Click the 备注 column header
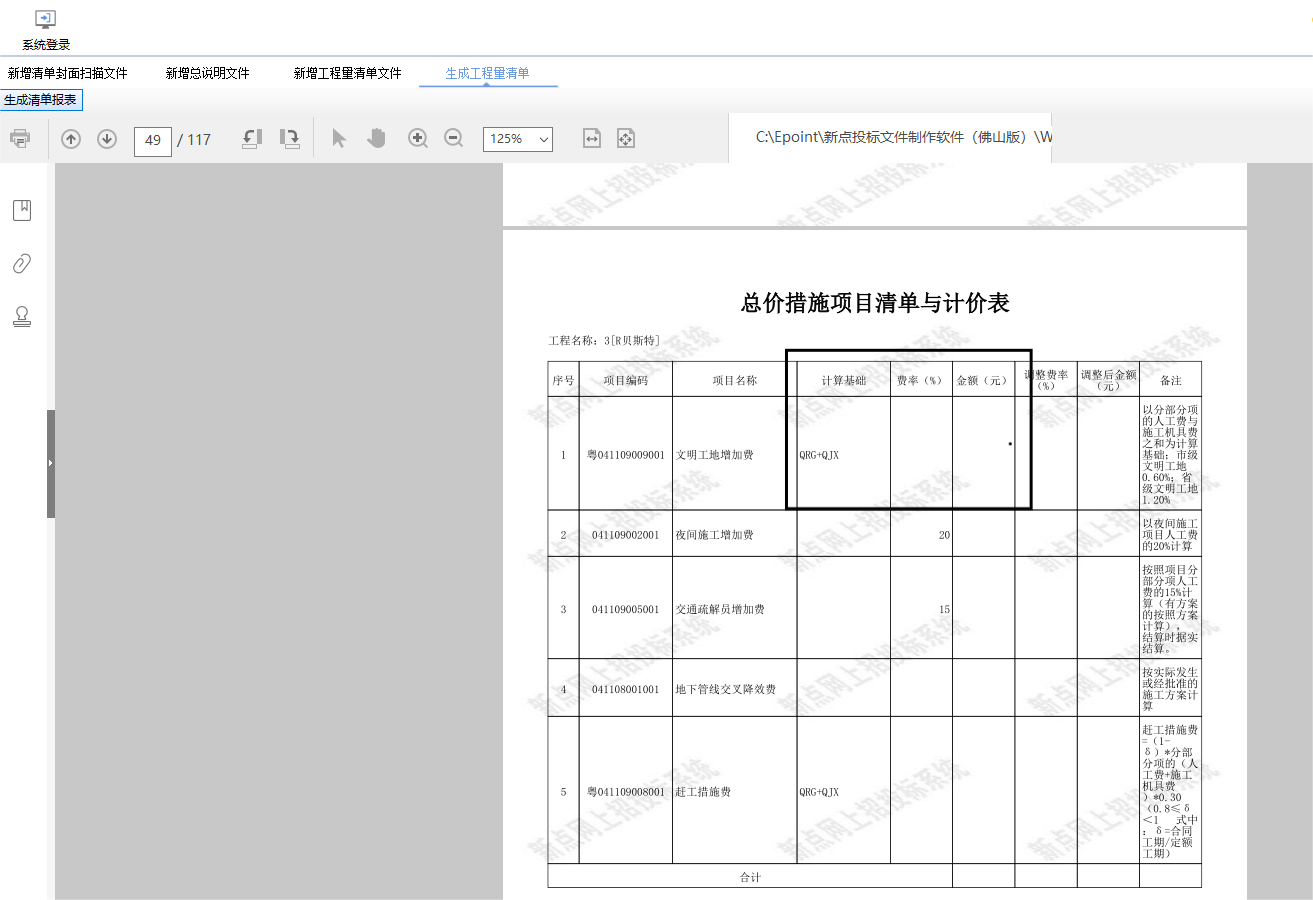 (1170, 380)
